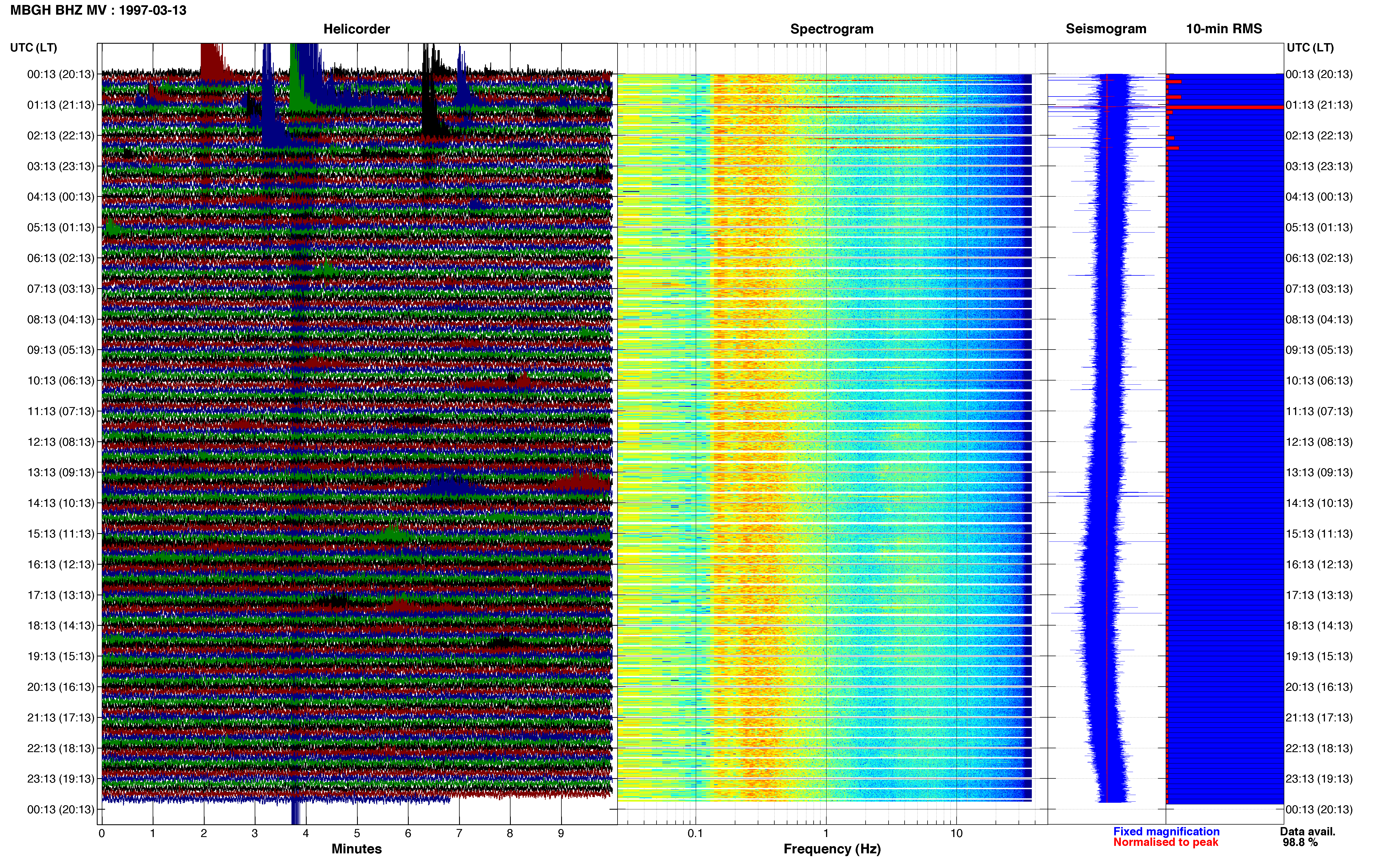Viewport: 1388px width, 868px height.
Task: Click 15:13 (11:13) on the RMS-side time axis
Action: click(x=1319, y=534)
